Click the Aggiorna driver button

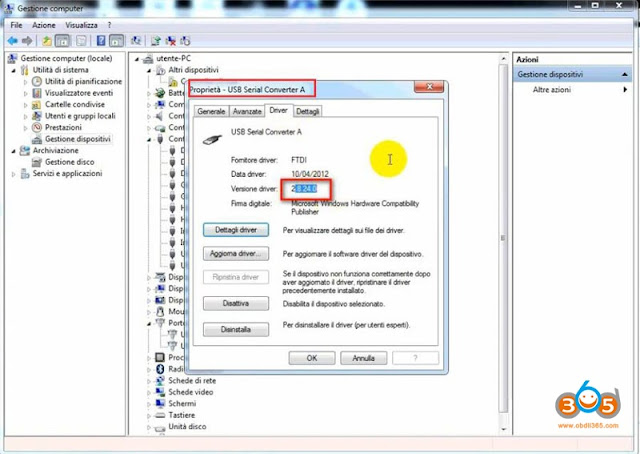click(x=236, y=254)
